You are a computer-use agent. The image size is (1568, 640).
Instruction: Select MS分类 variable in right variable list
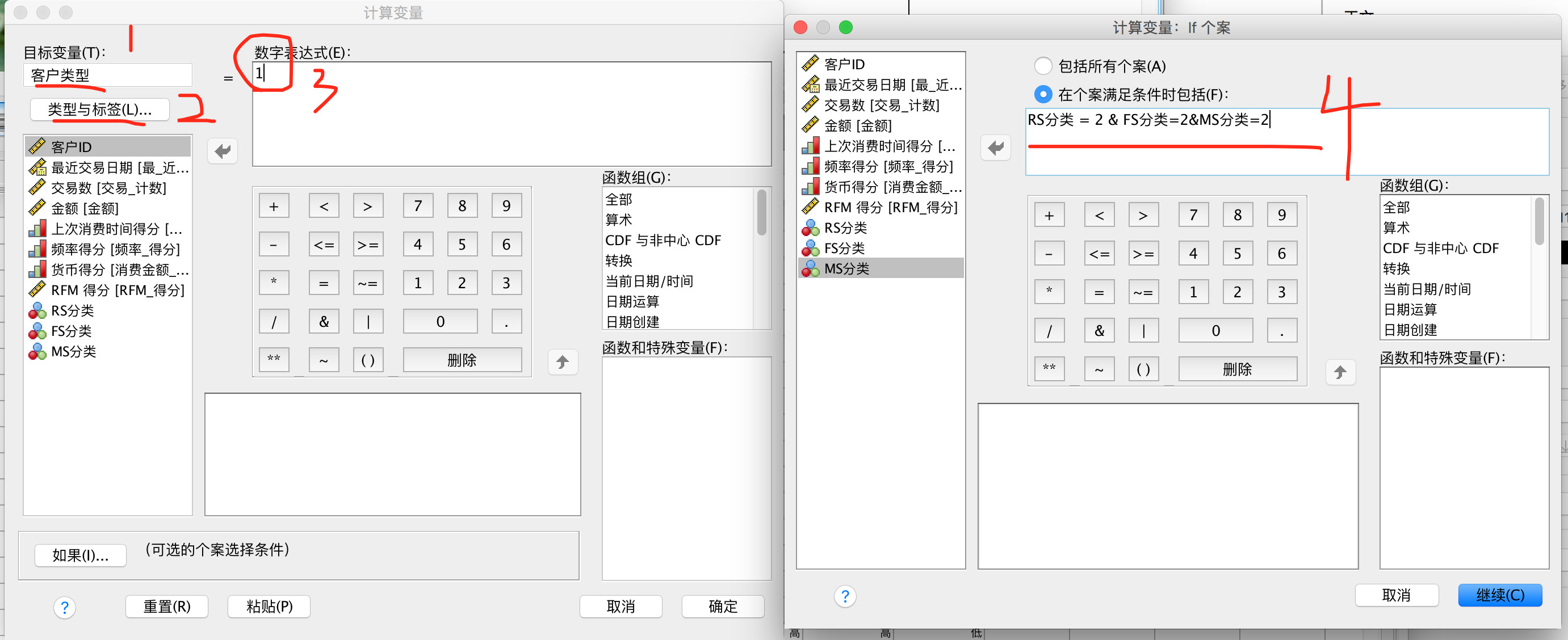(x=846, y=268)
